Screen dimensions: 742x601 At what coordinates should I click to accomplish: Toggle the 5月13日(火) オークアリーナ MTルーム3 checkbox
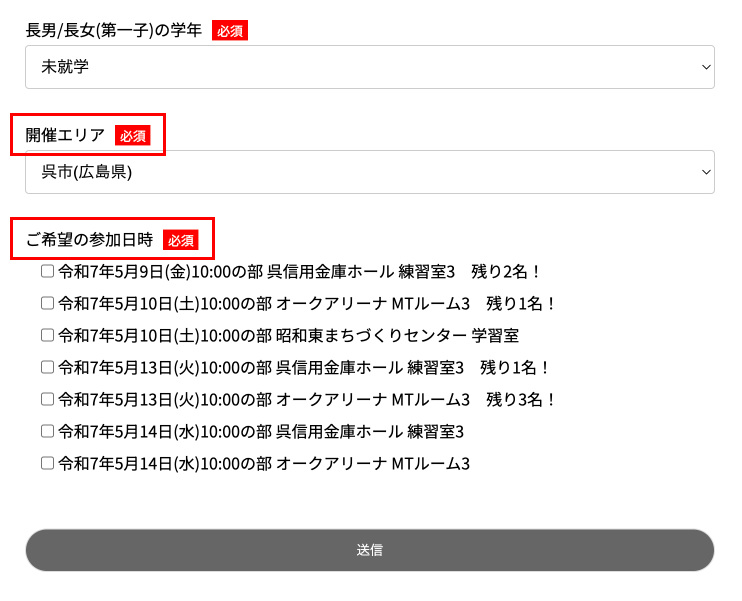[47, 399]
